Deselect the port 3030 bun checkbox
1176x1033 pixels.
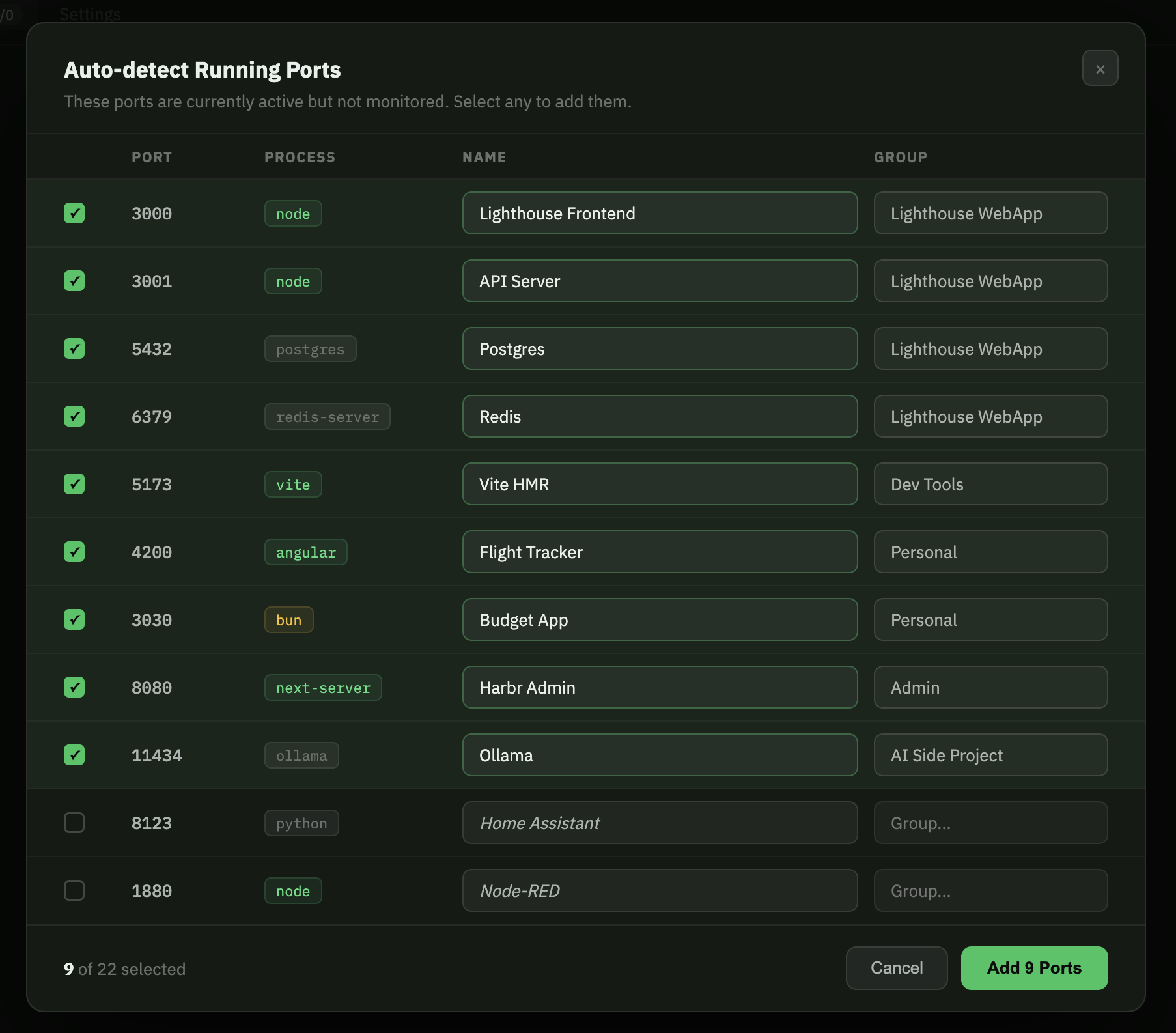coord(74,619)
